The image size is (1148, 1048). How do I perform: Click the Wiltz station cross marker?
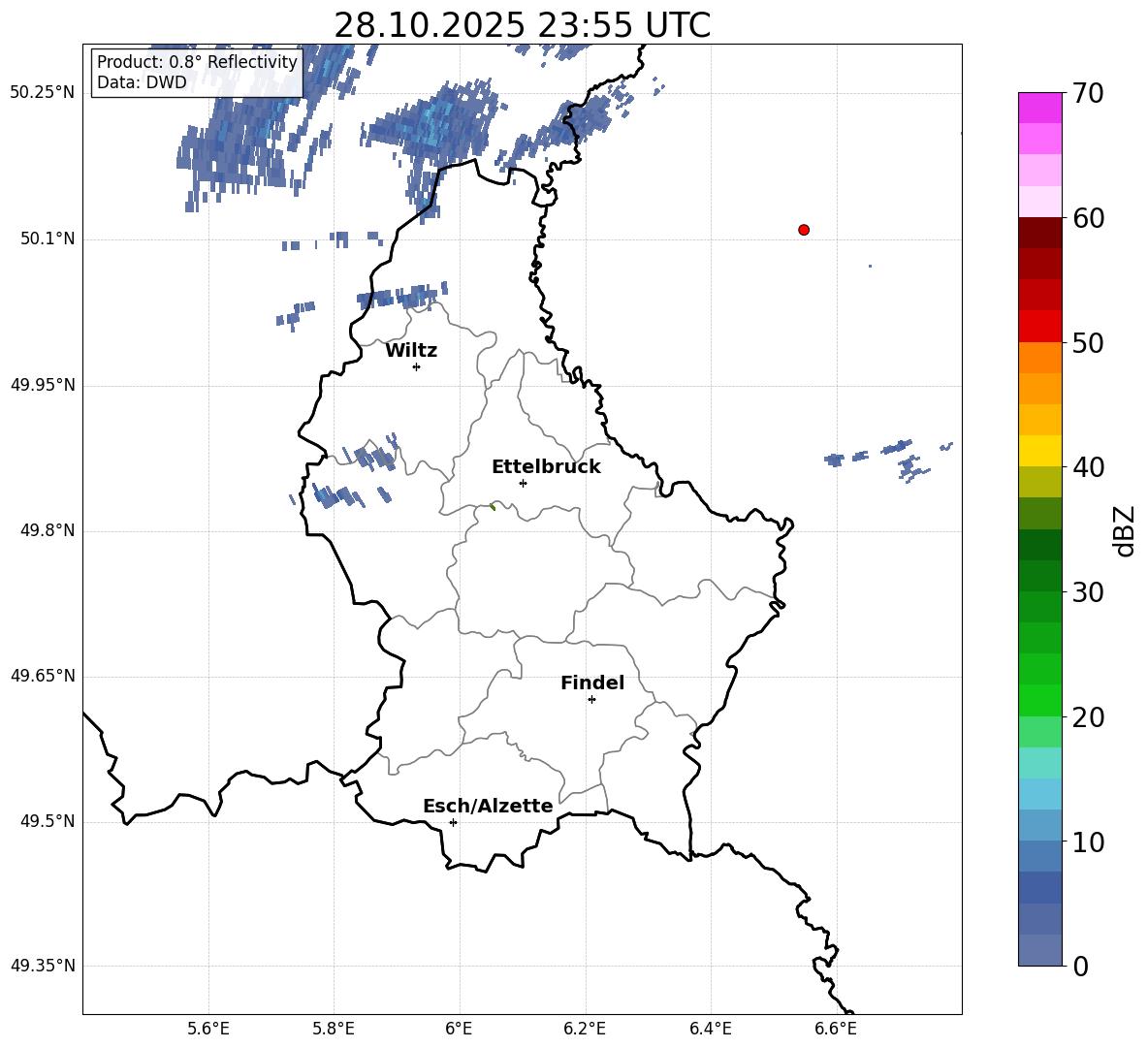416,366
